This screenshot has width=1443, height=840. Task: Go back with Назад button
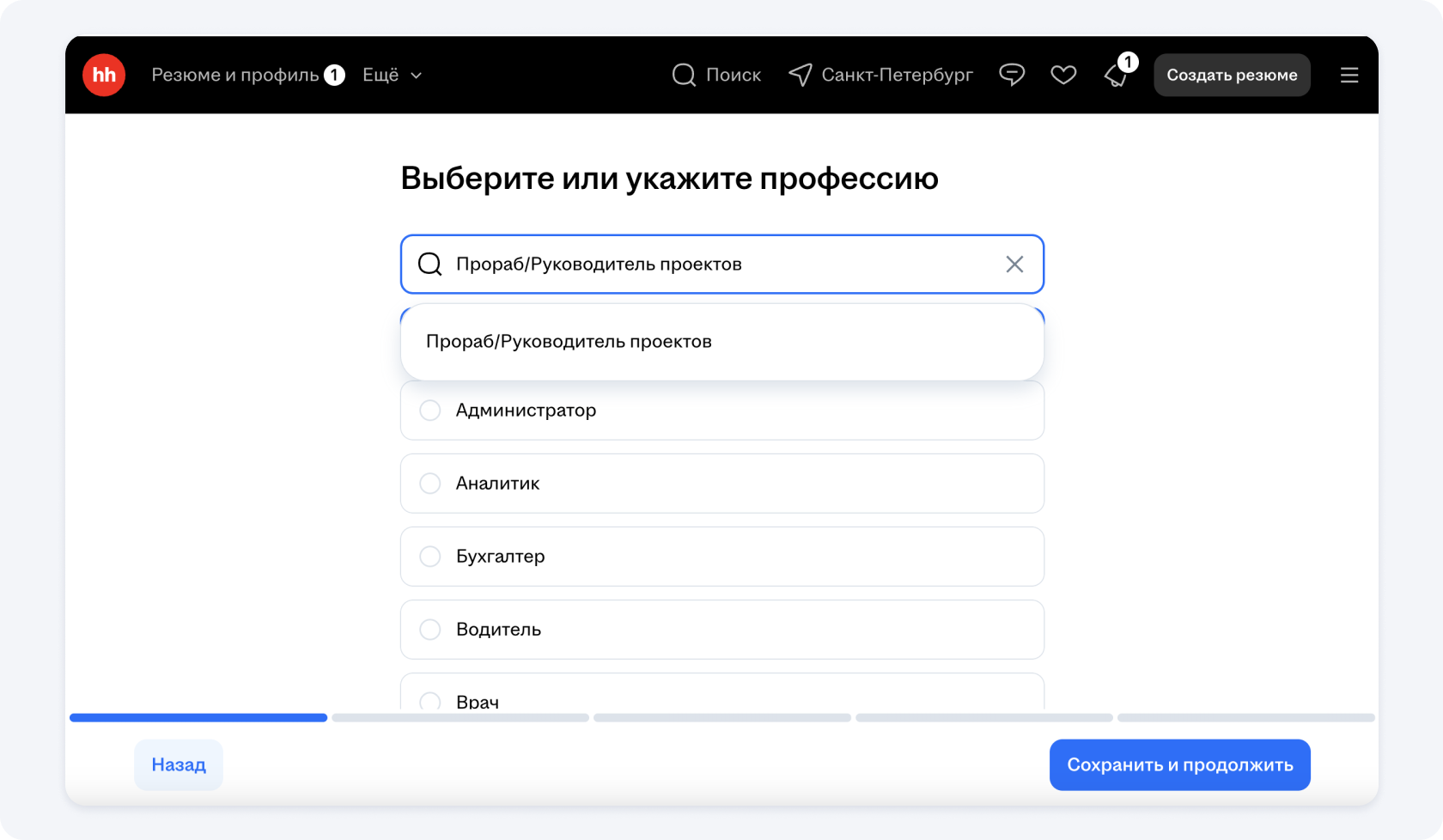[179, 764]
